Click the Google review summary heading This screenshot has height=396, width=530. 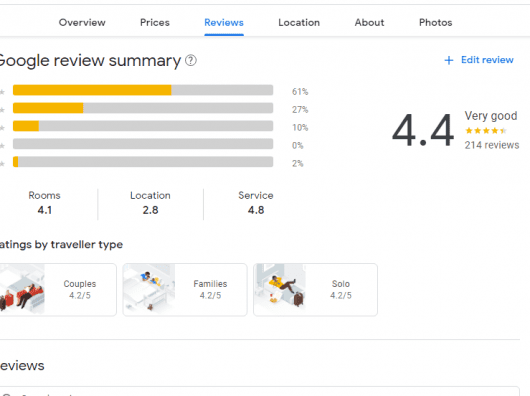tap(90, 61)
